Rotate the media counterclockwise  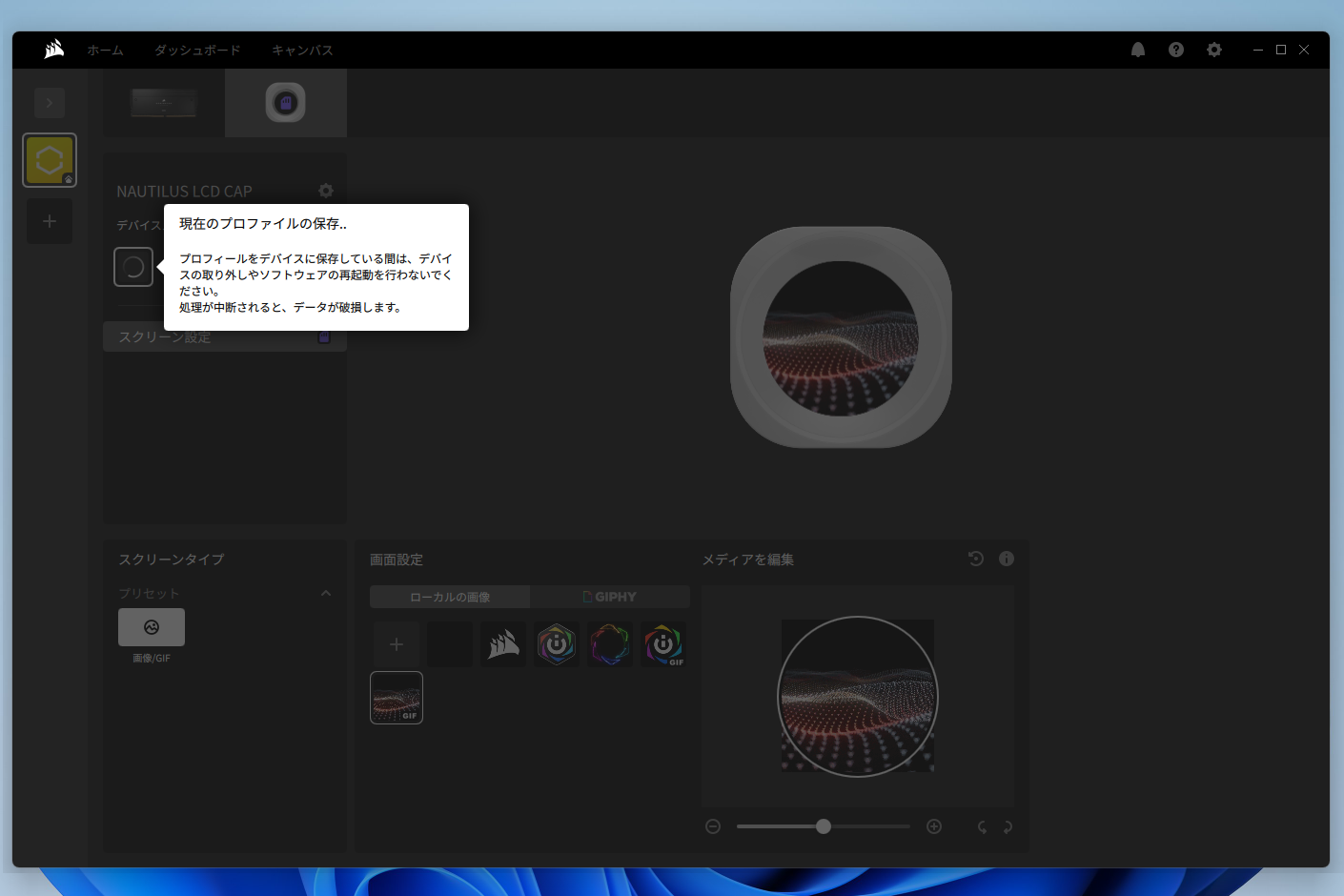coord(982,827)
